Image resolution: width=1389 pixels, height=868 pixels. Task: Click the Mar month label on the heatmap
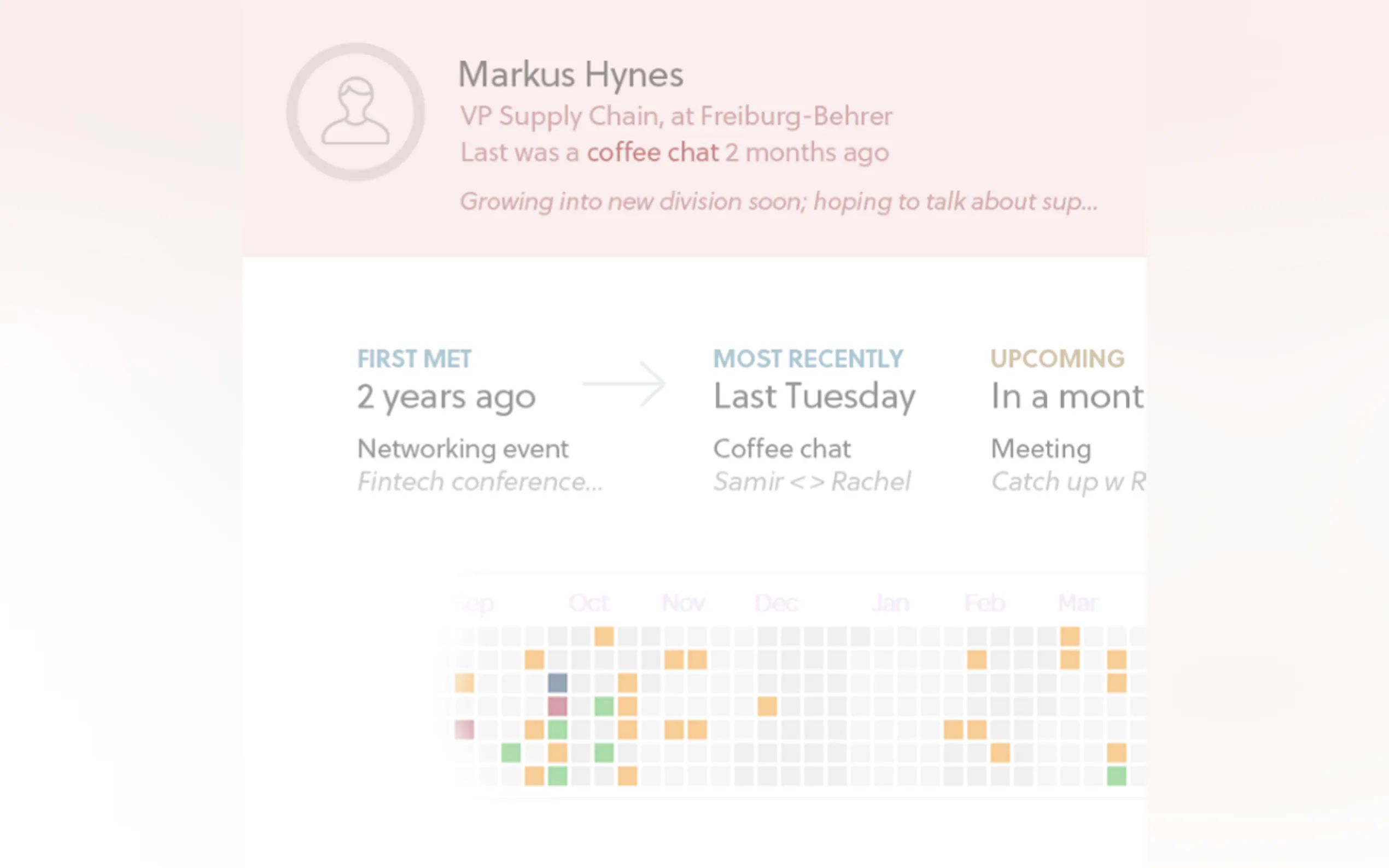1078,603
